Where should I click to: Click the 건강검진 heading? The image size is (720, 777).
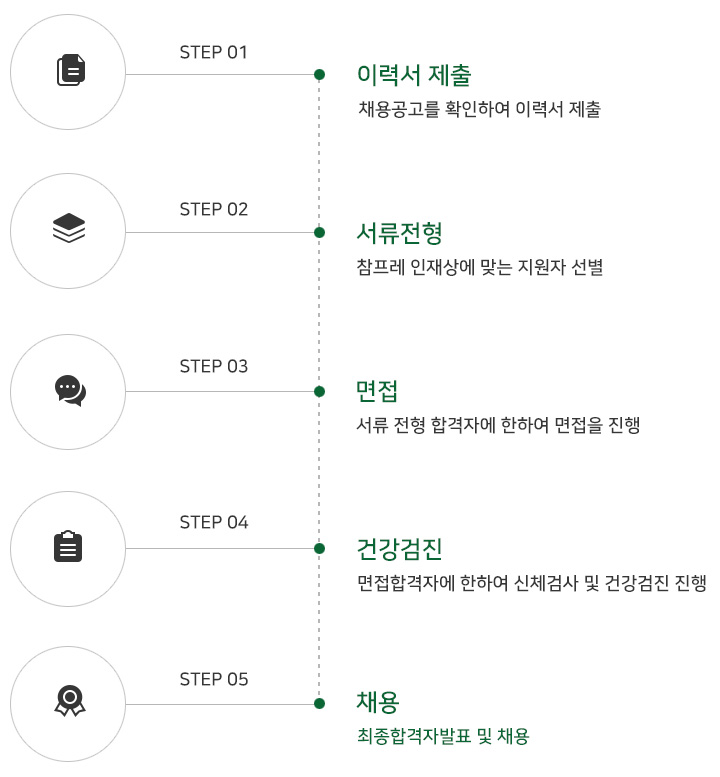pos(399,548)
